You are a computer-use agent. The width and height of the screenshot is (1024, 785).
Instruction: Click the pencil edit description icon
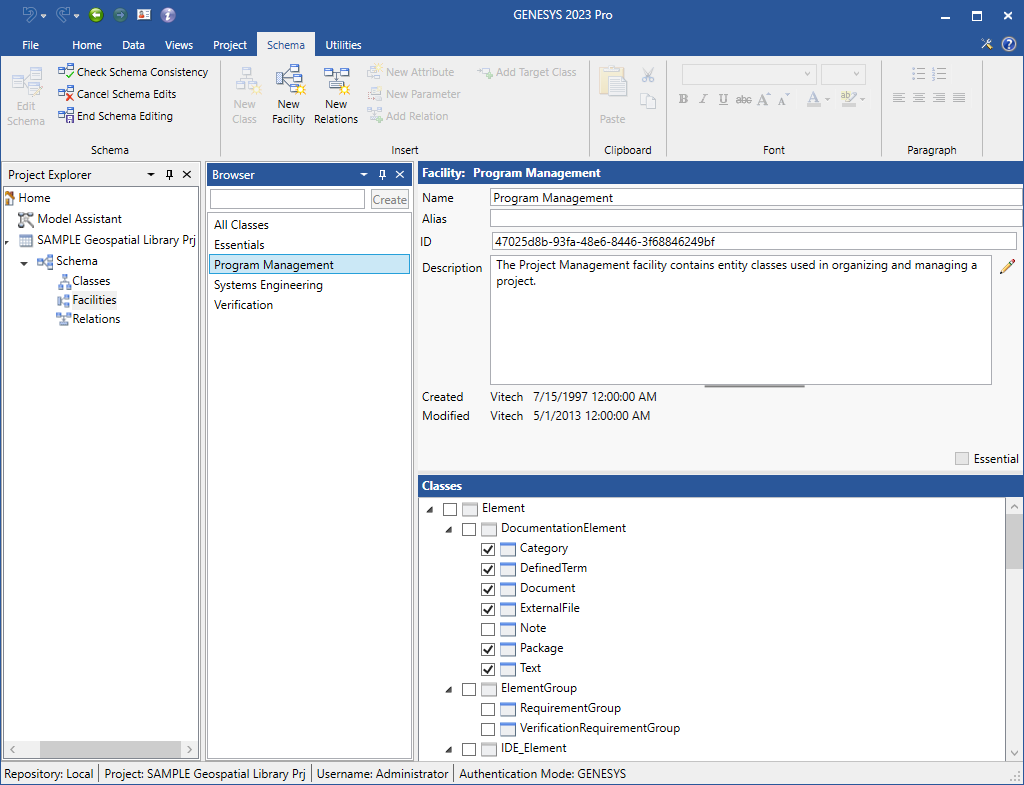[x=1007, y=266]
